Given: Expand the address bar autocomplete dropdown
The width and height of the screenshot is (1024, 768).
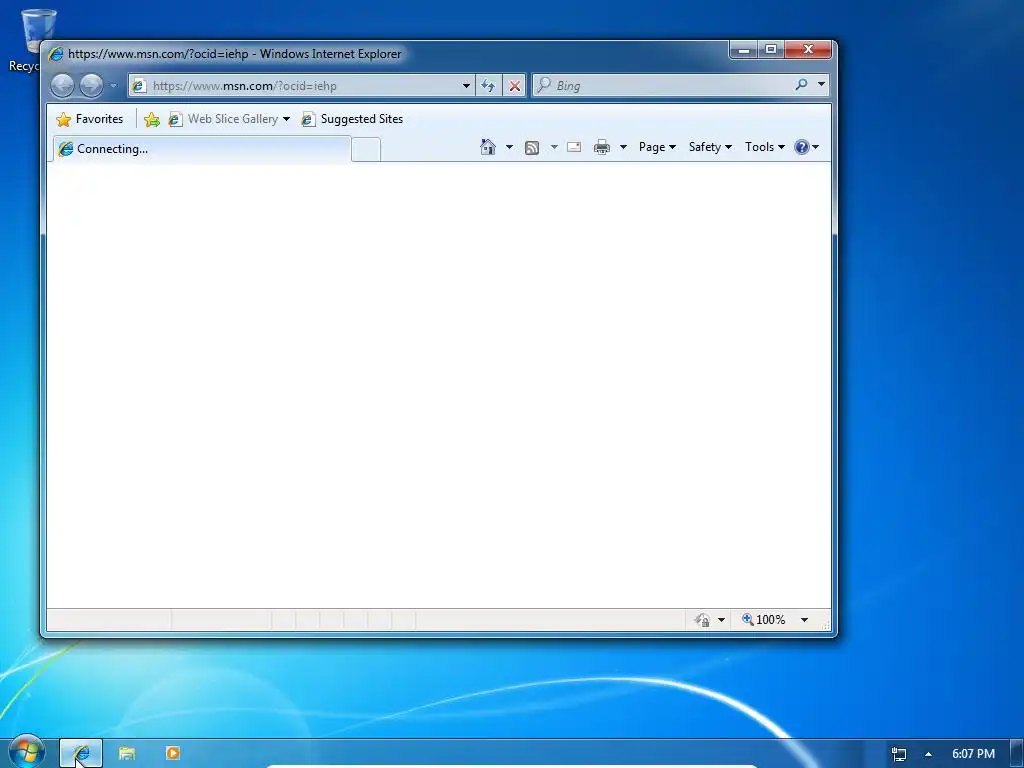Looking at the screenshot, I should 466,86.
